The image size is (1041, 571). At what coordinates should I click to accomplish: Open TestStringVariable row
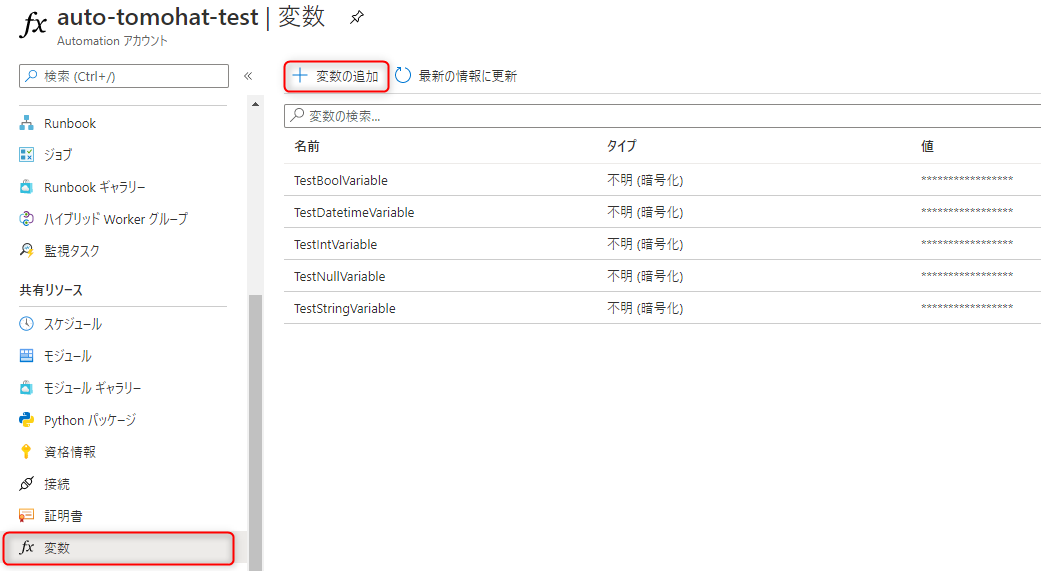(x=663, y=307)
